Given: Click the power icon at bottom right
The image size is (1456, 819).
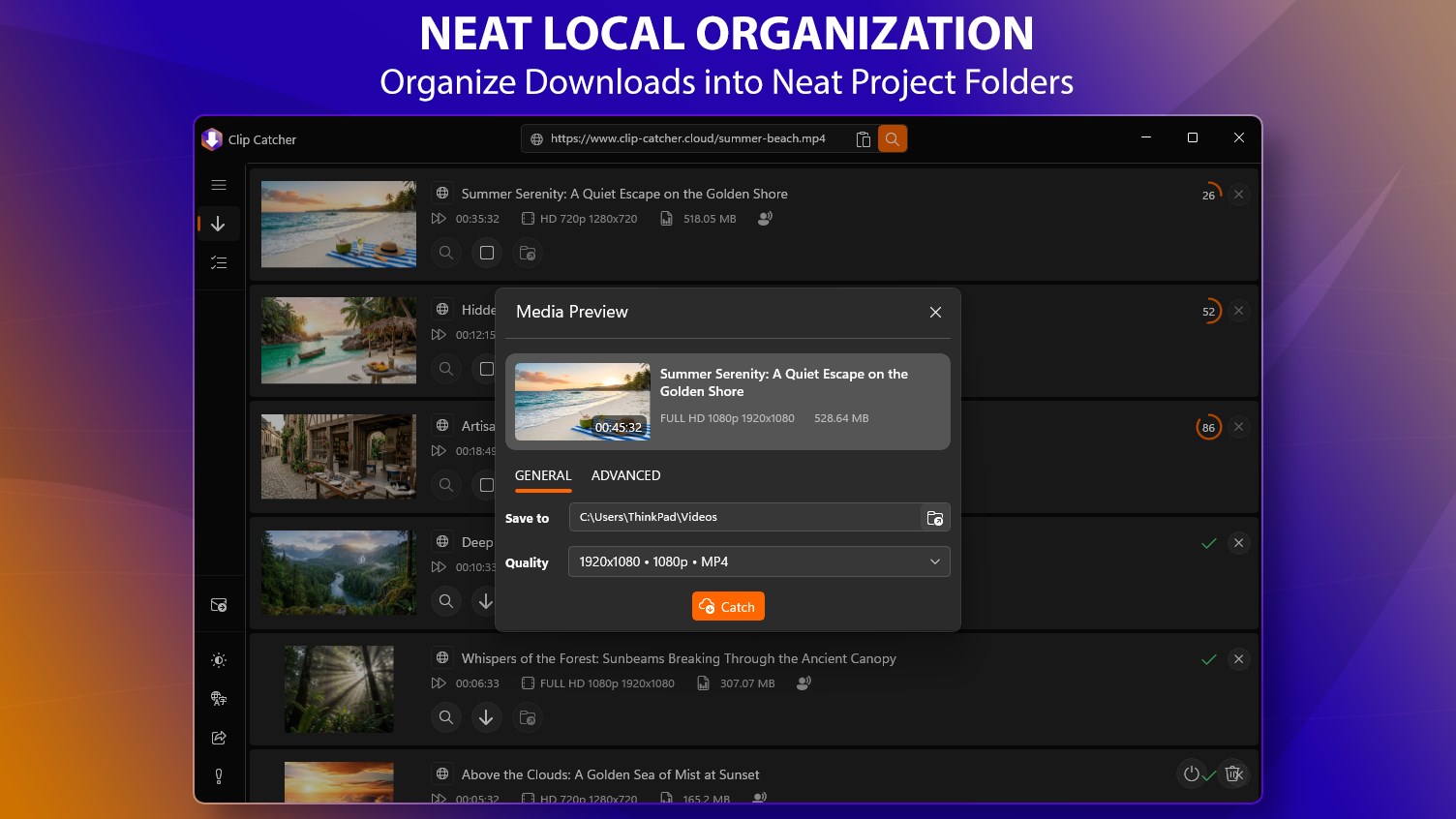Looking at the screenshot, I should [1192, 774].
